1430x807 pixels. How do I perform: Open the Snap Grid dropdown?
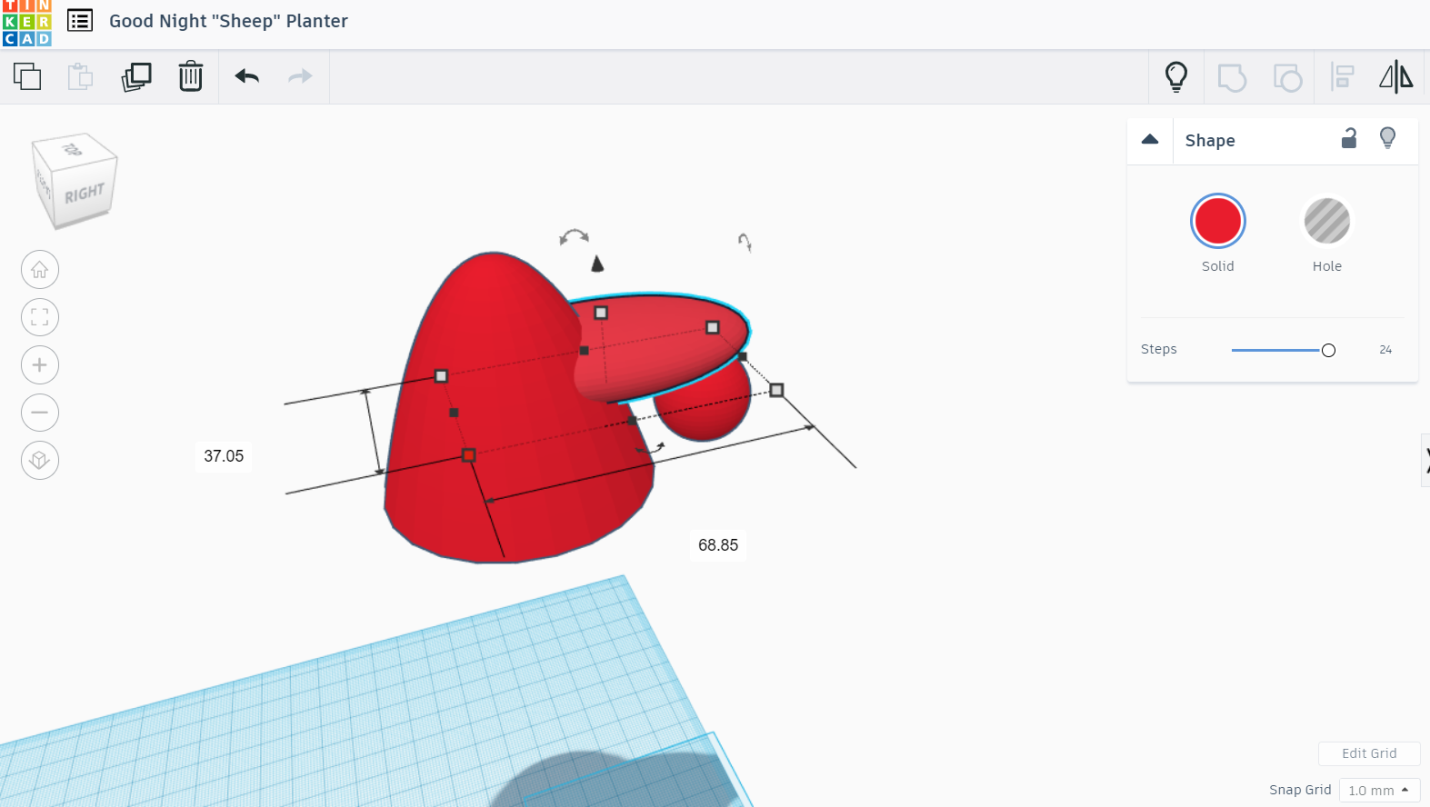pyautogui.click(x=1380, y=790)
